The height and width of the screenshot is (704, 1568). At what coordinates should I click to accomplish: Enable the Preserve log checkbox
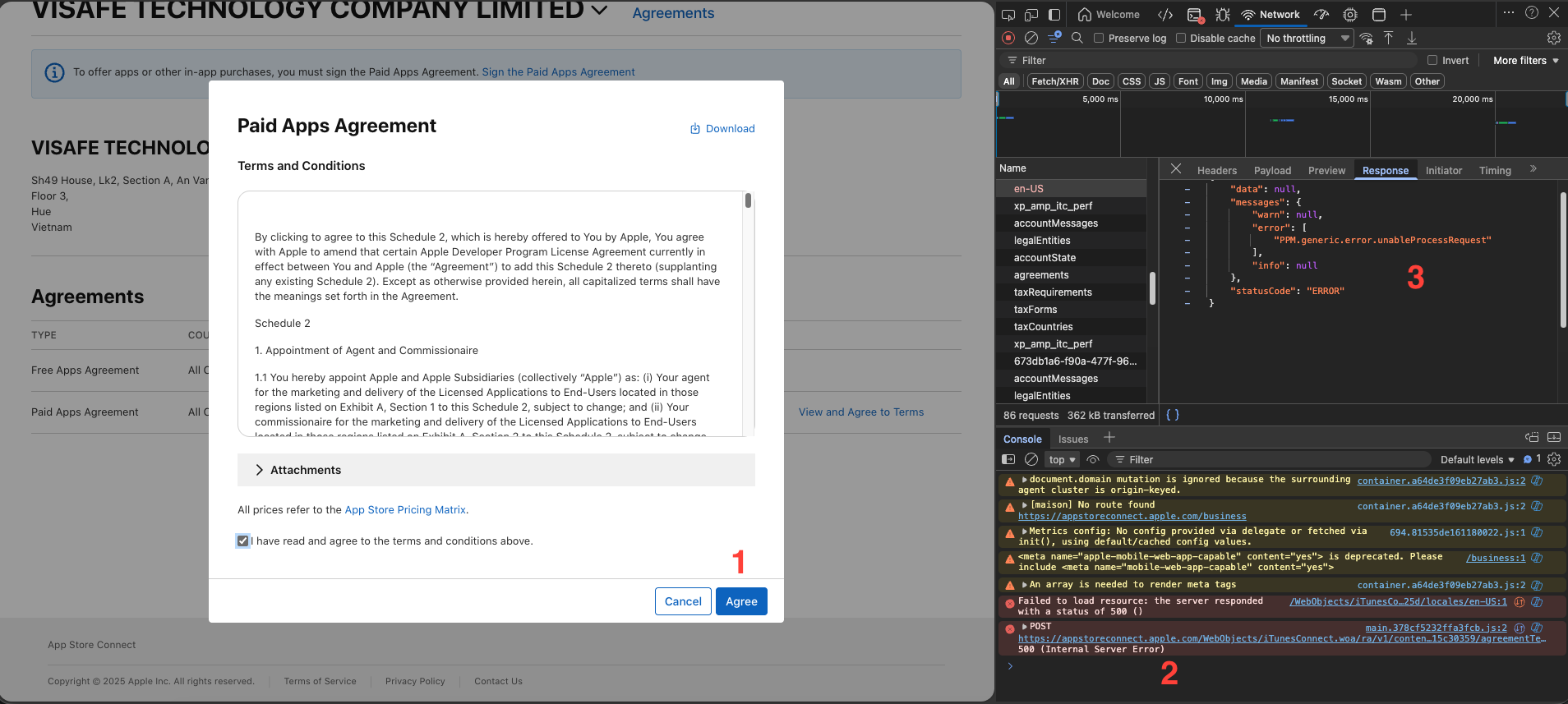(1099, 38)
